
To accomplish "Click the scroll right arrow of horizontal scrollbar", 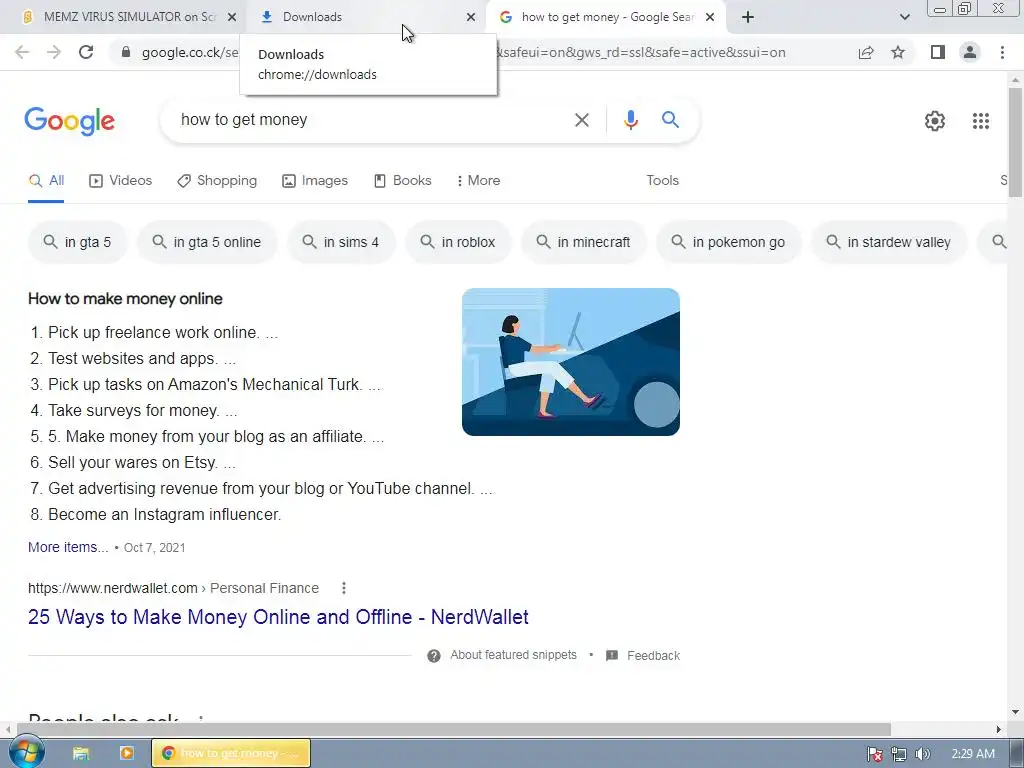I will point(999,729).
